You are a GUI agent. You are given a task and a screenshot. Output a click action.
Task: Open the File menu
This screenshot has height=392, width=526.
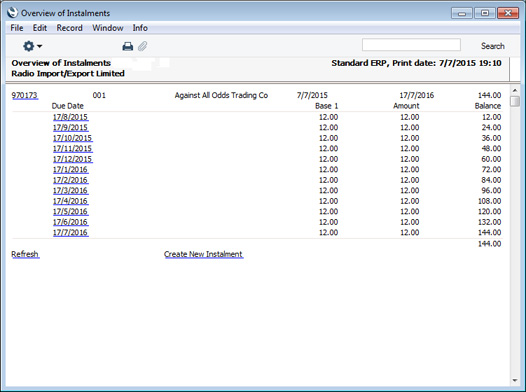point(17,28)
